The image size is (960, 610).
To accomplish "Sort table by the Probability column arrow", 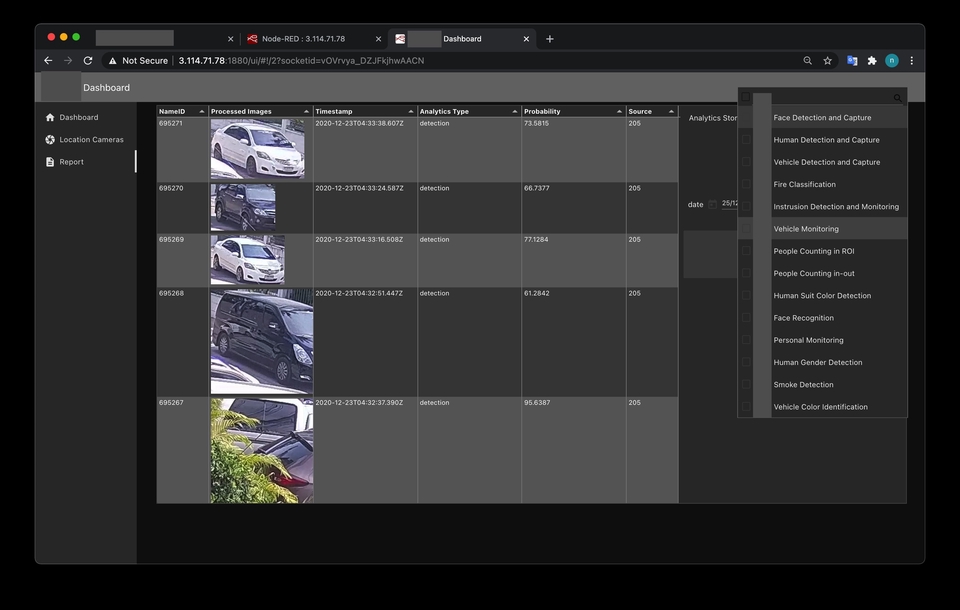I will [x=619, y=112].
